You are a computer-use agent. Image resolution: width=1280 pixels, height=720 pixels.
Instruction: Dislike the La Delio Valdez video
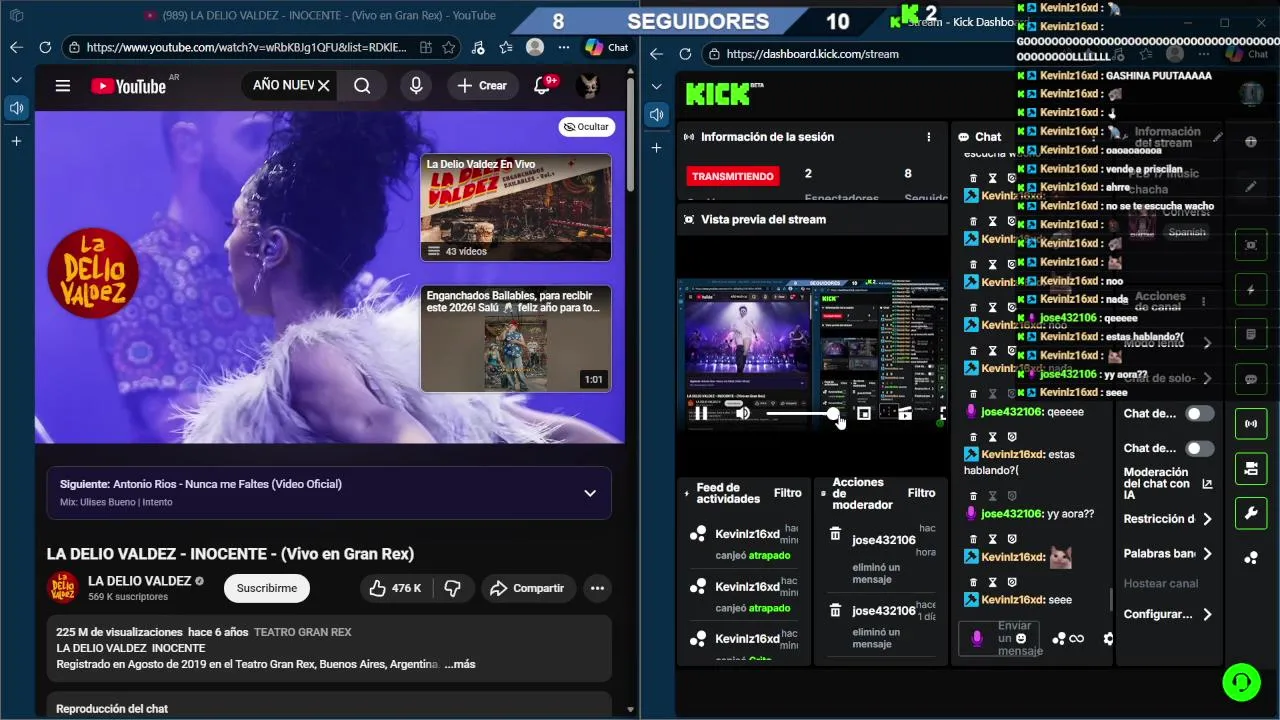452,588
